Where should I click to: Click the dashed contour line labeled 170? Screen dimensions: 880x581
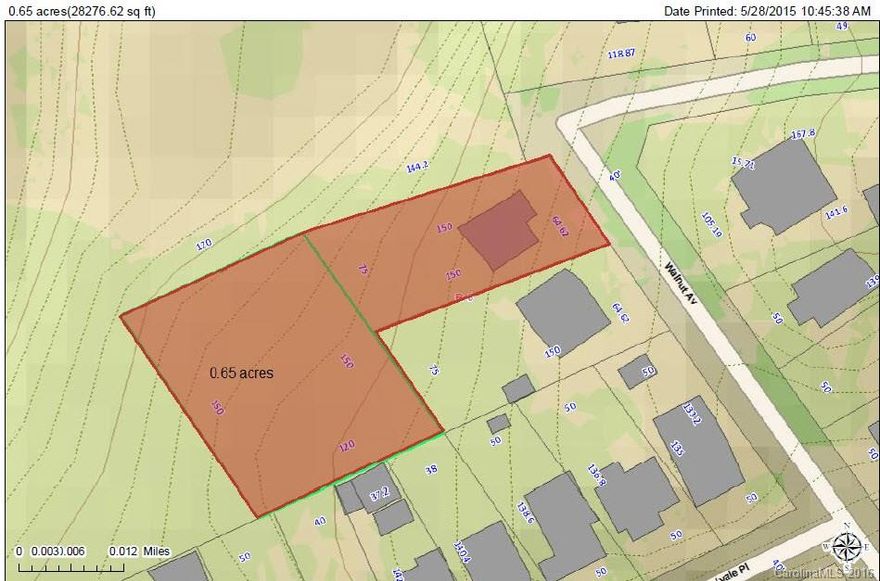tap(201, 243)
